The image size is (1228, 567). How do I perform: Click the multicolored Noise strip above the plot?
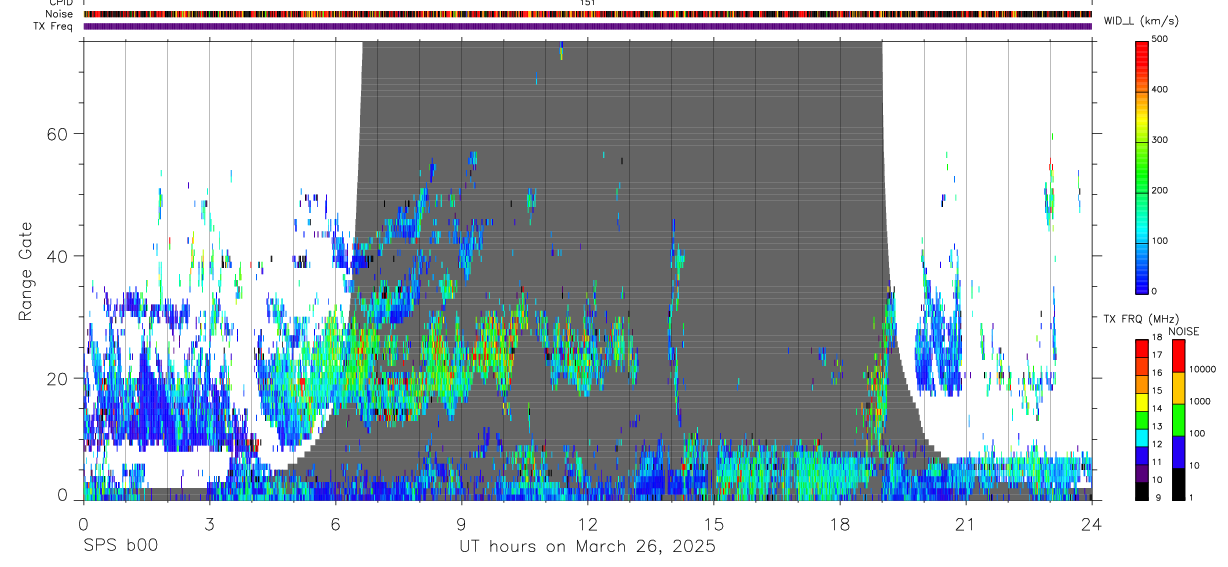pos(588,14)
